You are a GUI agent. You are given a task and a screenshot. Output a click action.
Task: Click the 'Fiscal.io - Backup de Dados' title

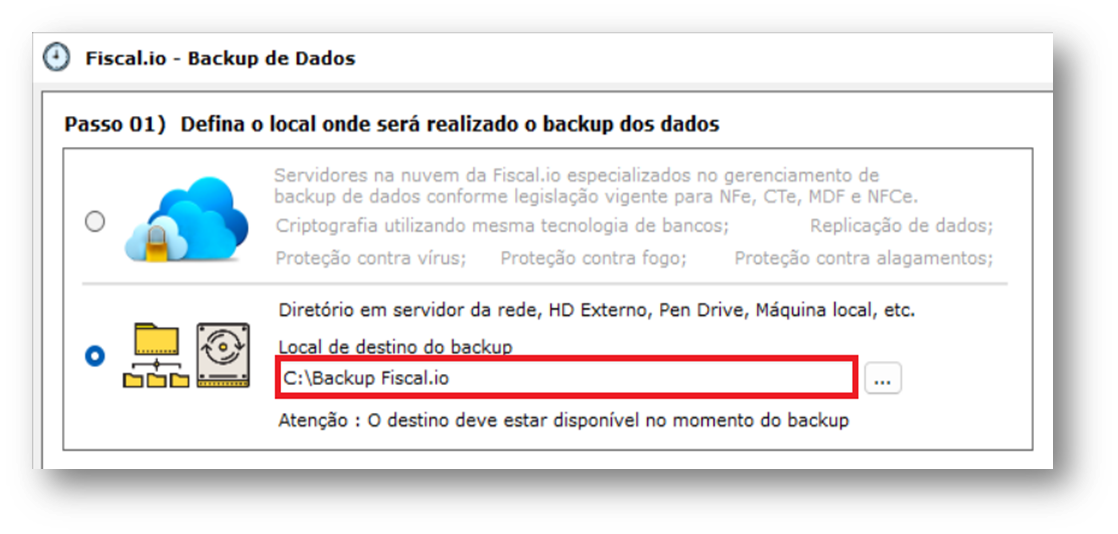point(220,58)
